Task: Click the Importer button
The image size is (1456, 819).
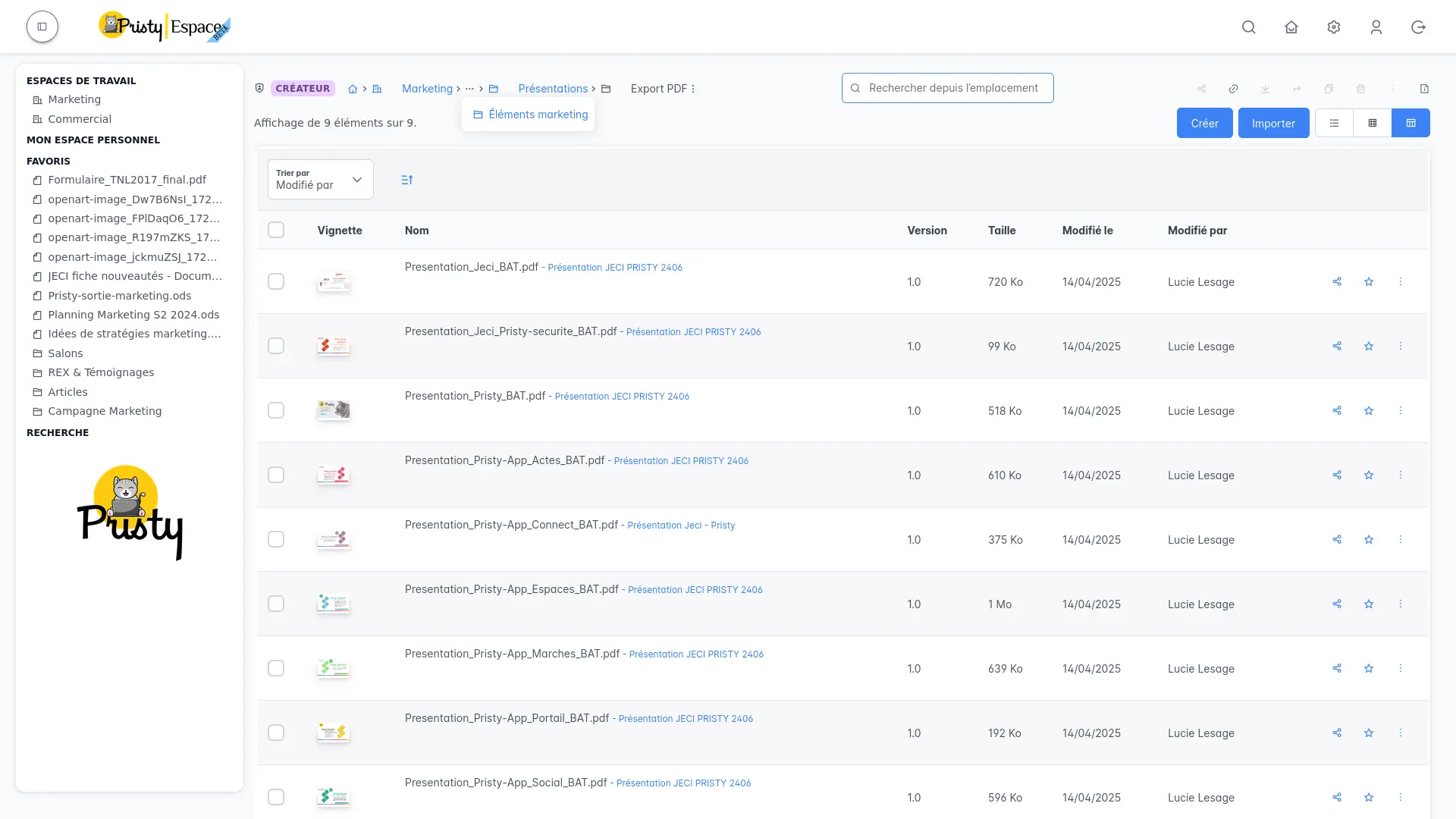Action: 1273,123
